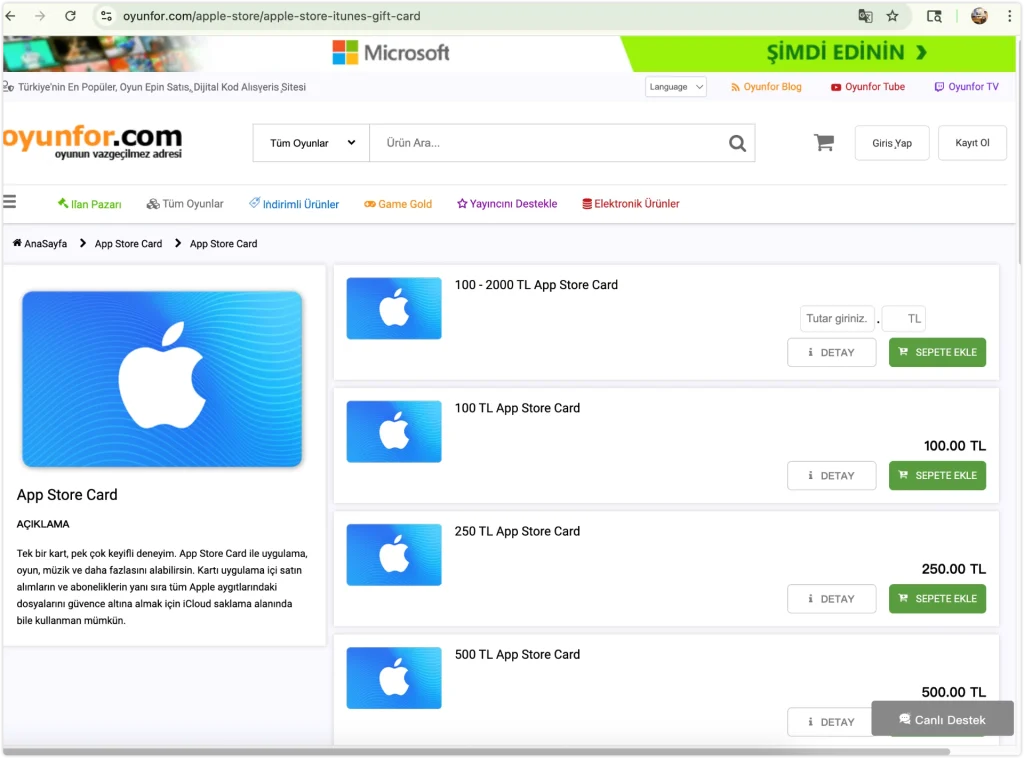Bookmark this page with star icon

893,16
